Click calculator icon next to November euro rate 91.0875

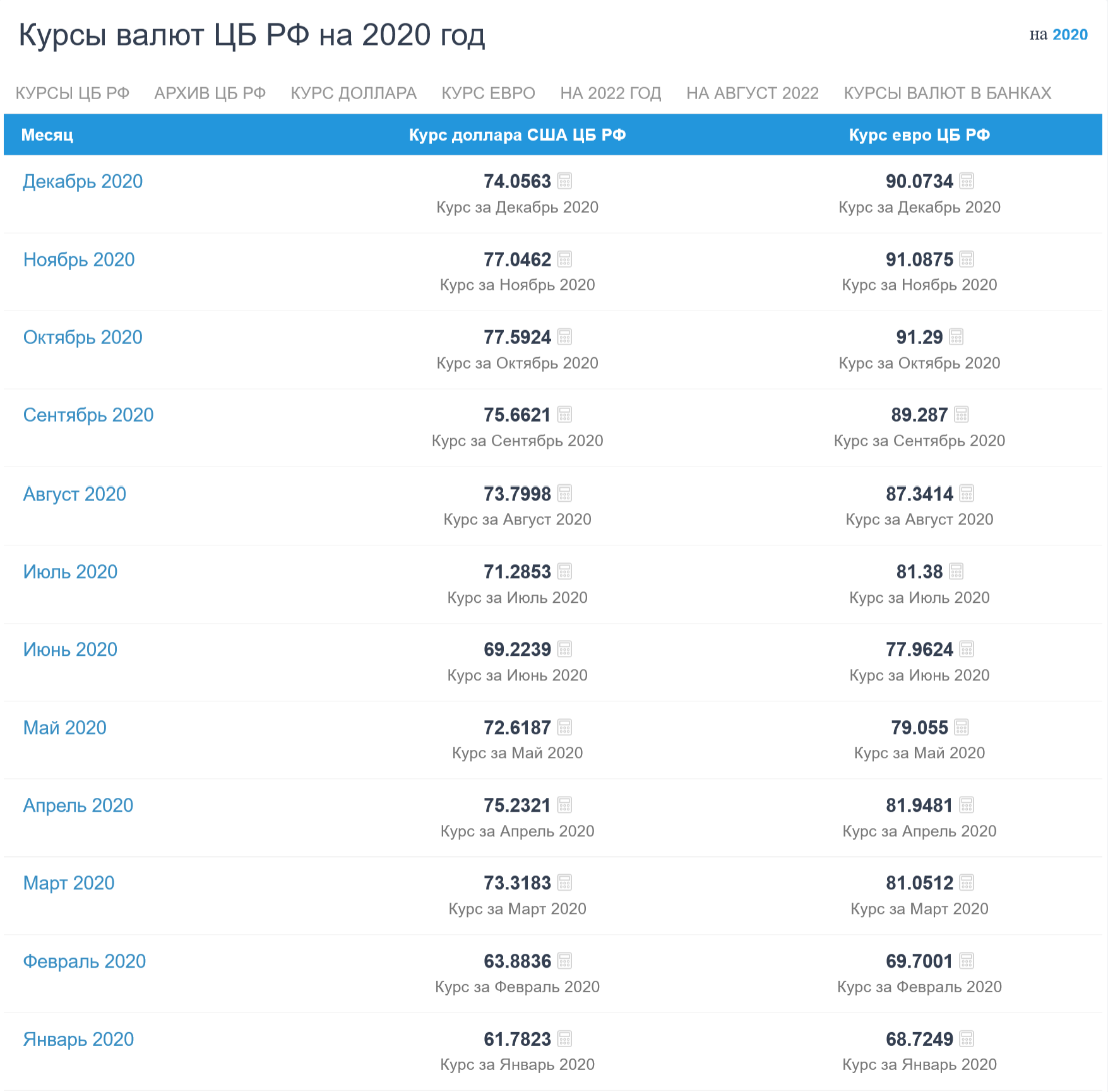click(967, 259)
